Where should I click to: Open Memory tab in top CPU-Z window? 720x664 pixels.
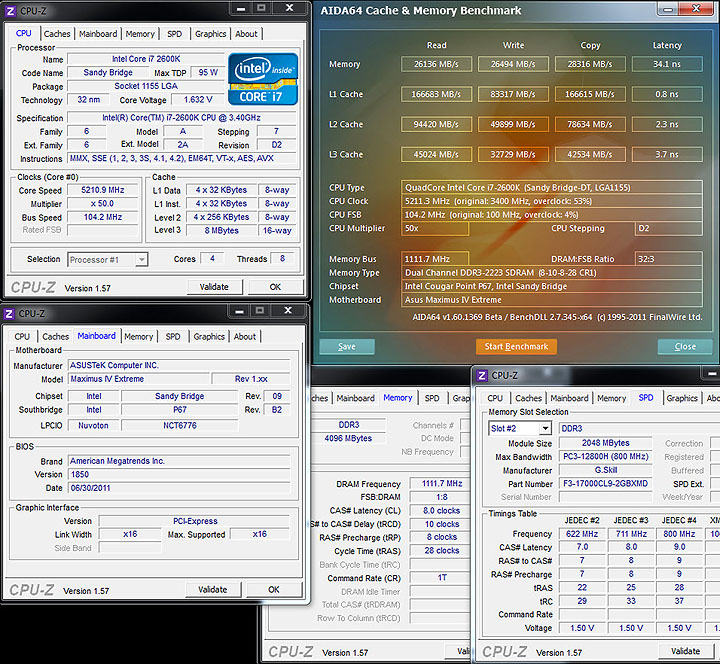click(x=140, y=34)
